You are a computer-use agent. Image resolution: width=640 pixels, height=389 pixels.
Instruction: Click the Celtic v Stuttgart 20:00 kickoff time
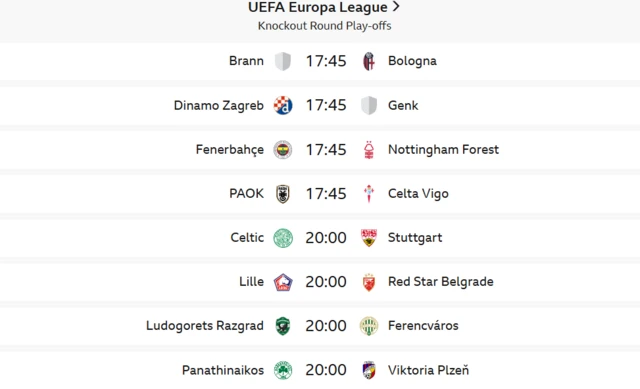pyautogui.click(x=326, y=238)
